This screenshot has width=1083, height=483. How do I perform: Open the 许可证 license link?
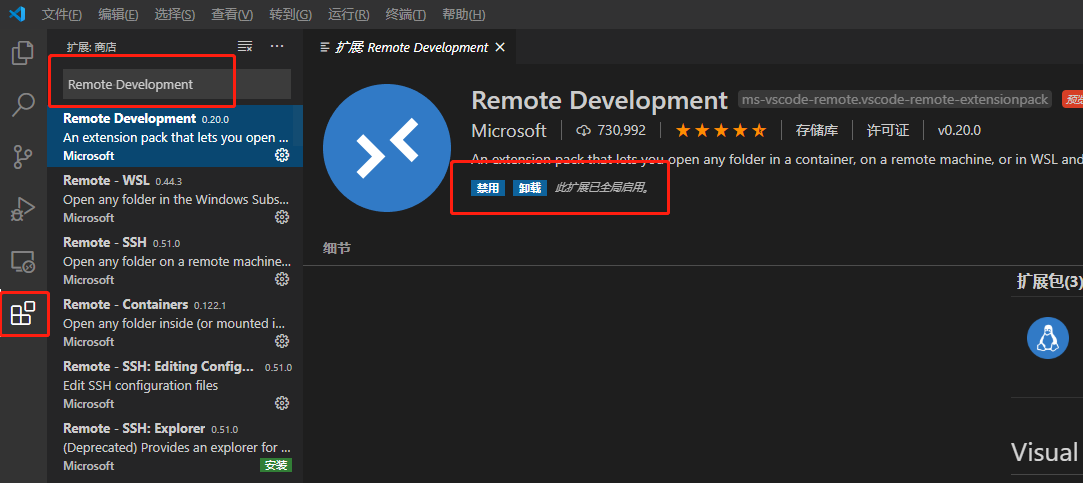[888, 131]
